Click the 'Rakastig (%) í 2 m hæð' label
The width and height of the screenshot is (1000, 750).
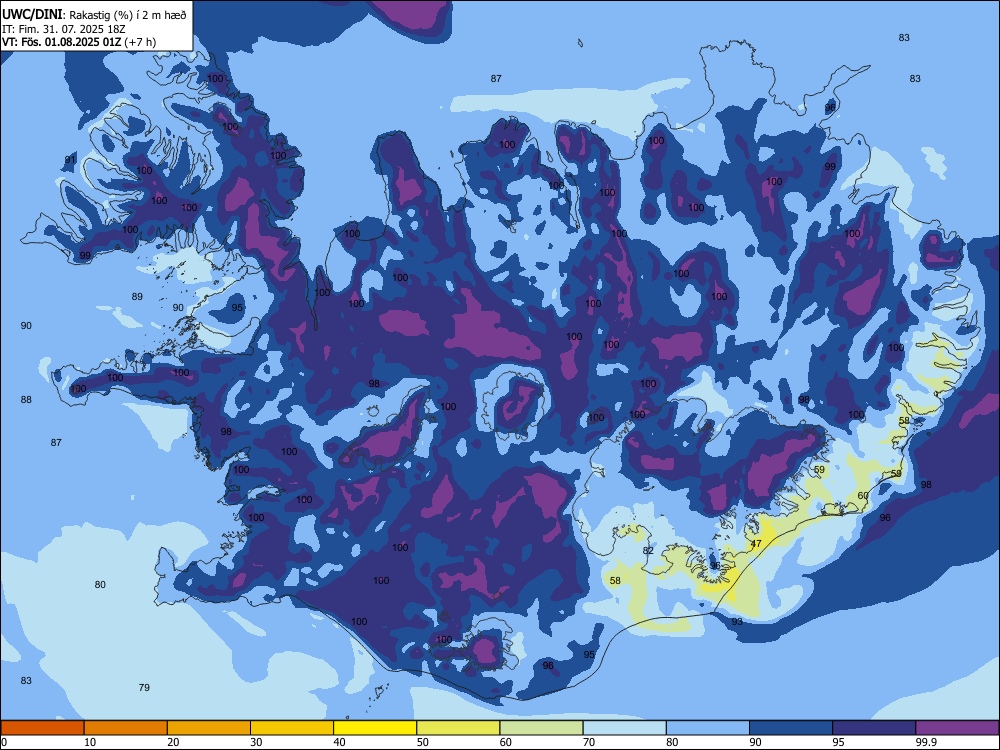(128, 15)
